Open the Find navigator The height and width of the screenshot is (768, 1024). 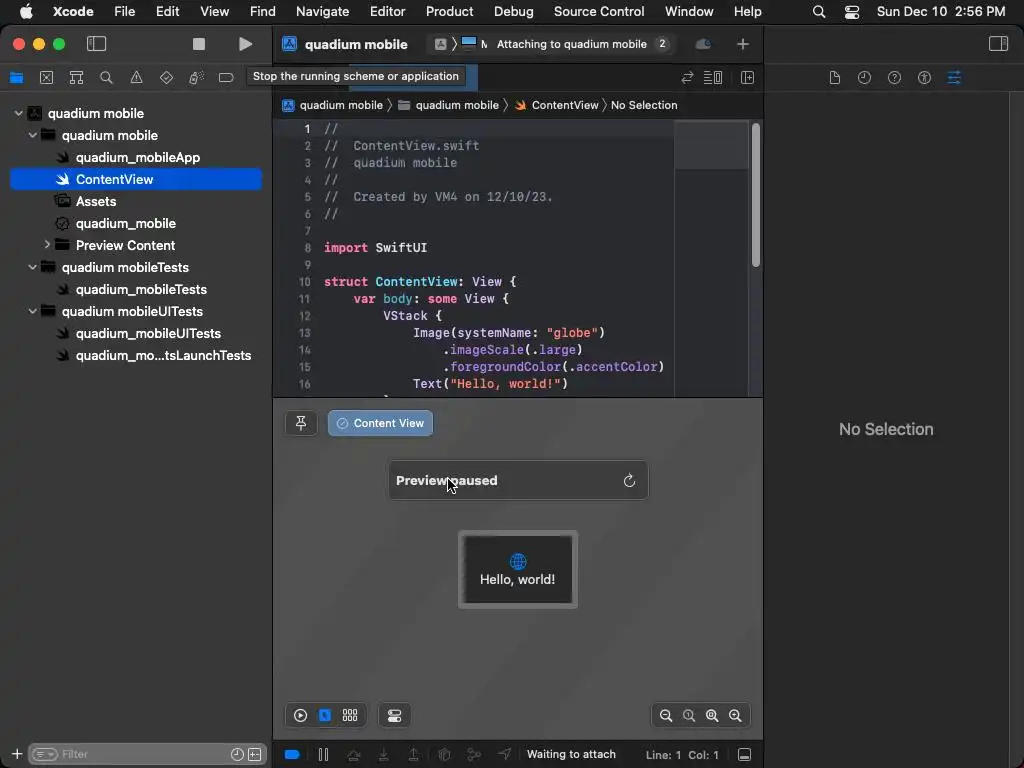coord(106,78)
